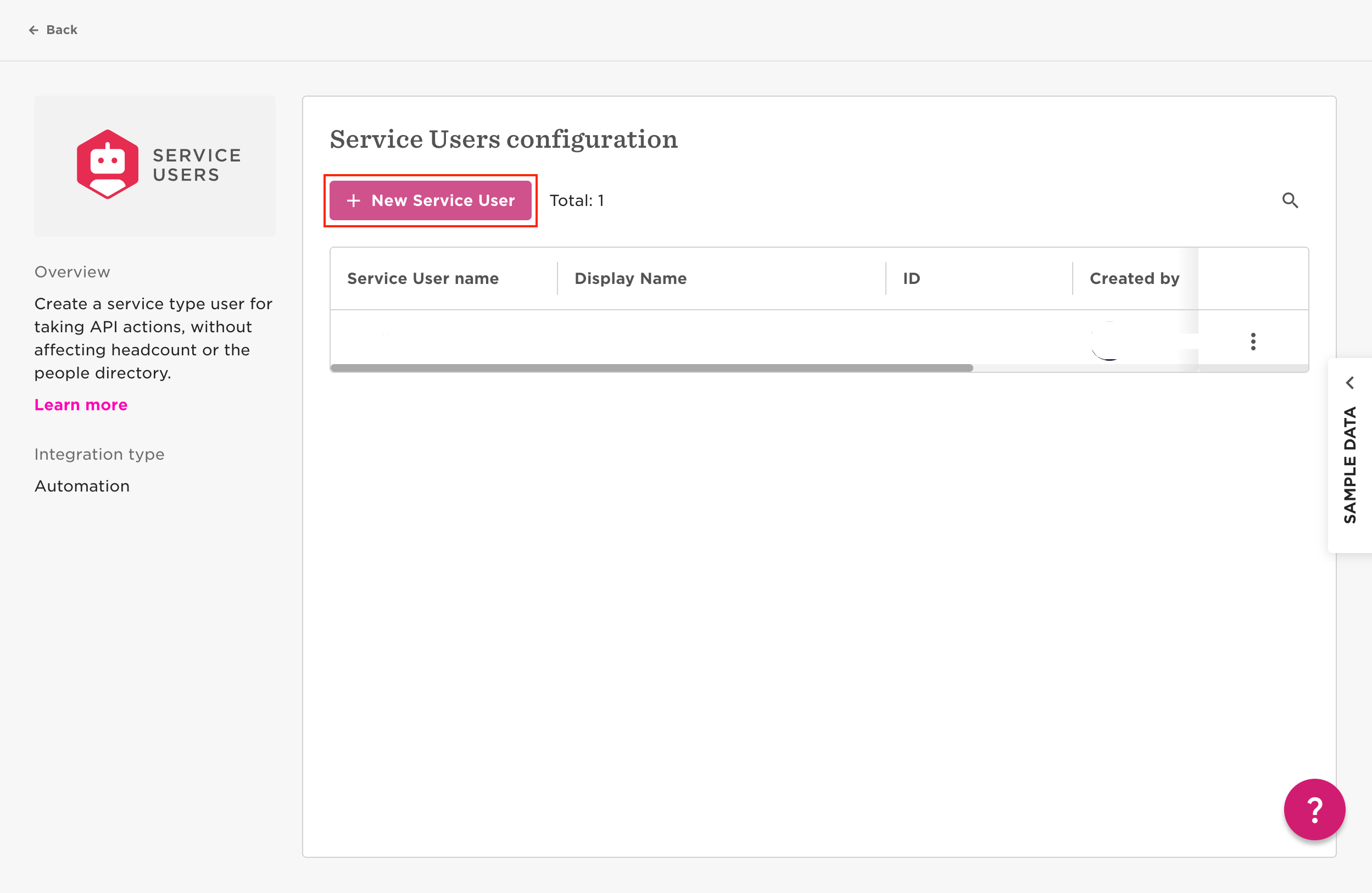Open the row's three-dot actions menu

1253,341
